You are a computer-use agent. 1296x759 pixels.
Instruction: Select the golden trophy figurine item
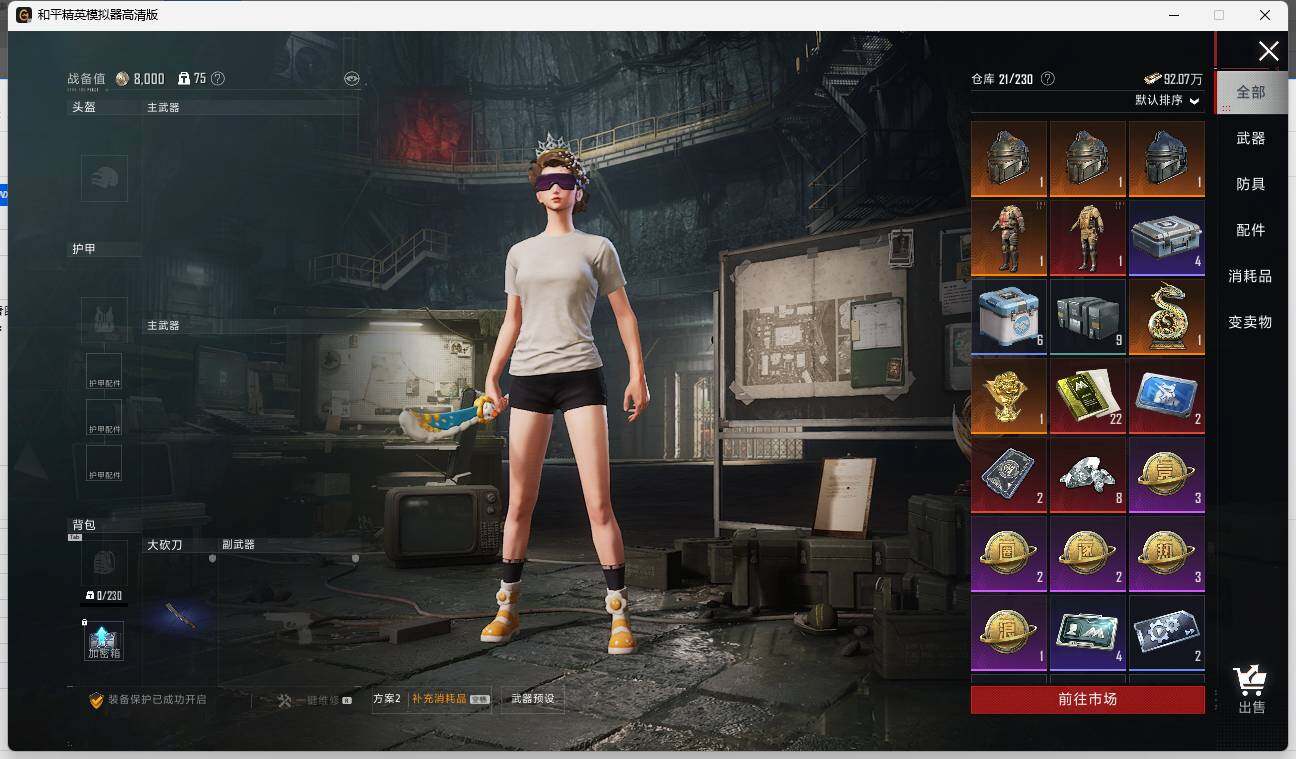1009,395
